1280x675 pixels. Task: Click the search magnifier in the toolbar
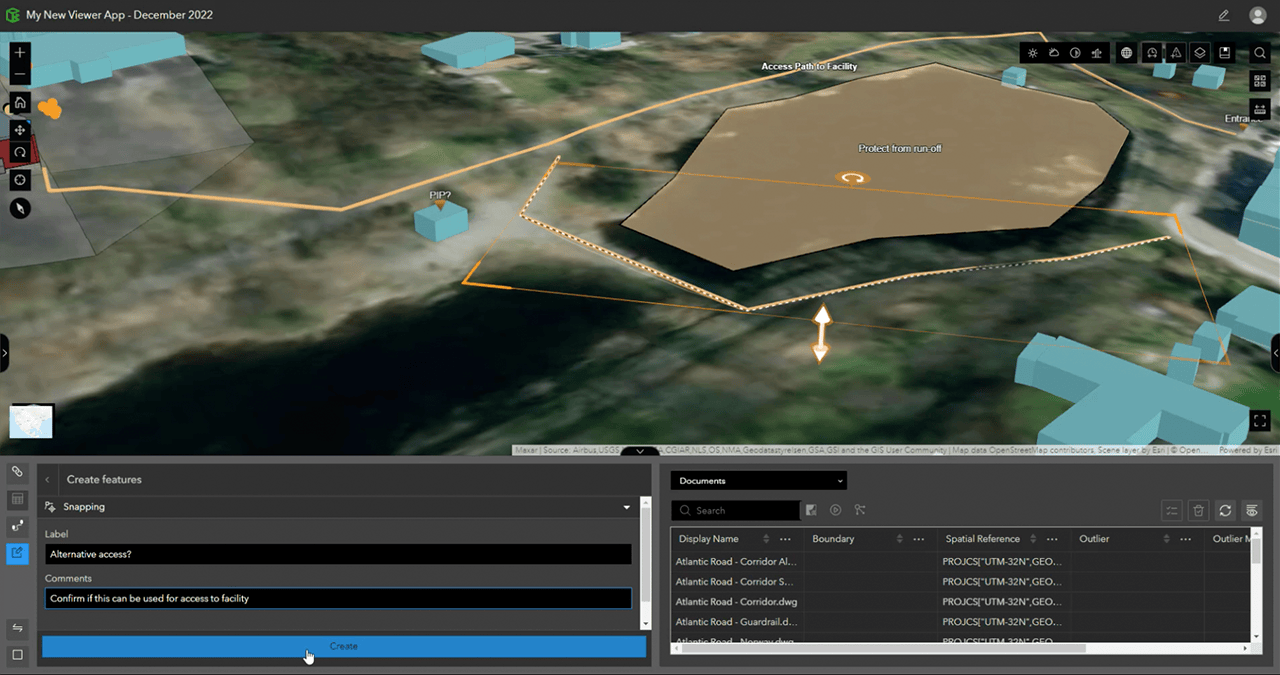[x=1258, y=52]
